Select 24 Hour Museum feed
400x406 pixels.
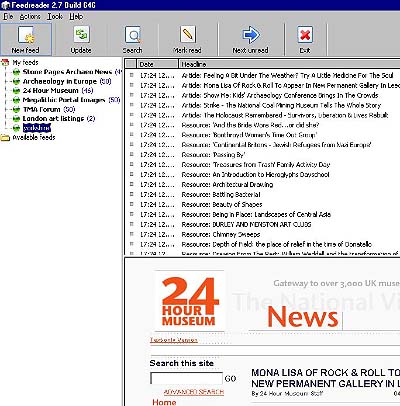point(50,91)
